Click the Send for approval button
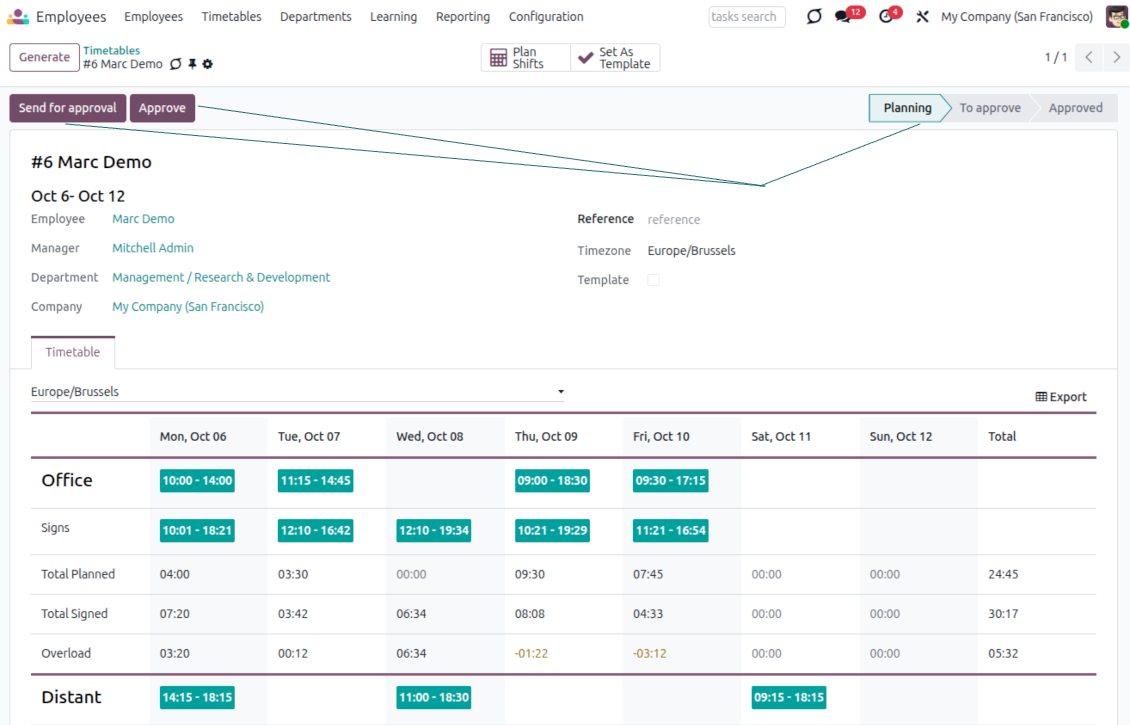Viewport: 1130px width, 725px height. tap(68, 108)
